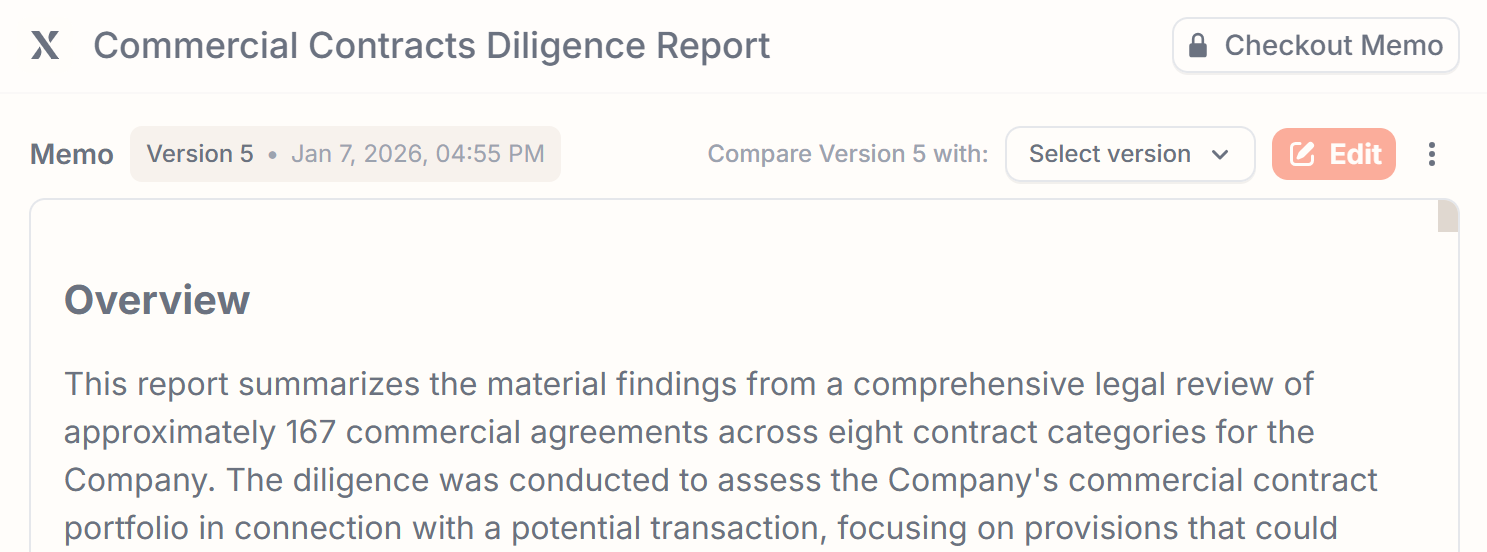The height and width of the screenshot is (552, 1487).
Task: Click the X logo icon
Action: 45,45
